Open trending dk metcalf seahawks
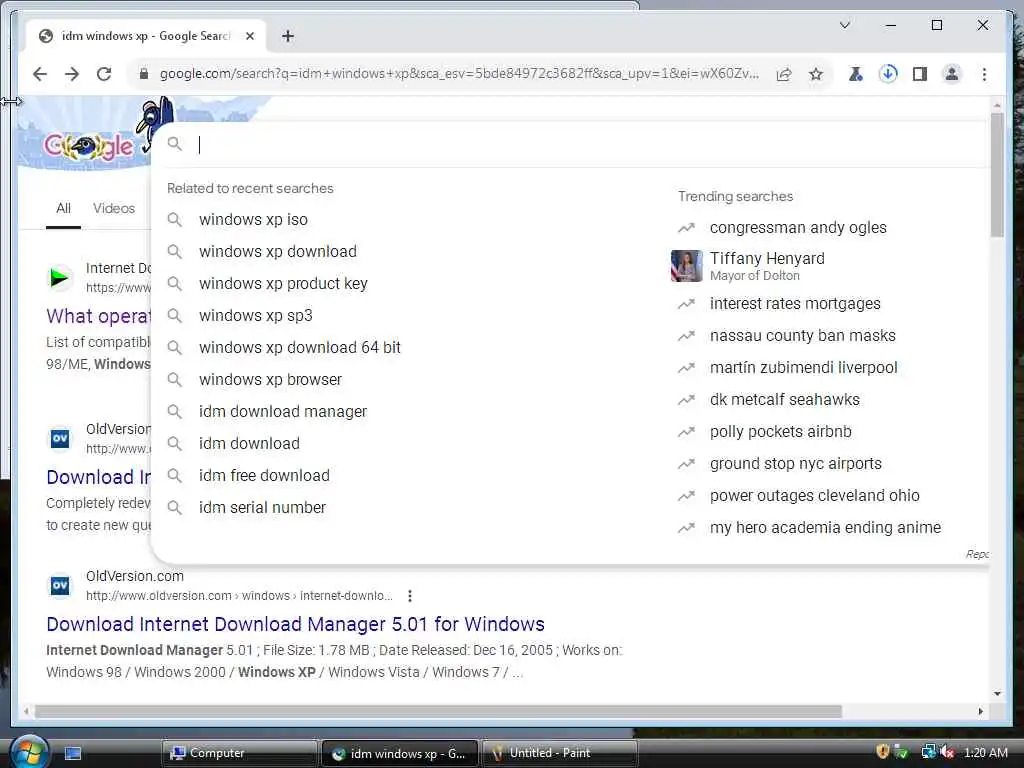1024x768 pixels. 784,400
